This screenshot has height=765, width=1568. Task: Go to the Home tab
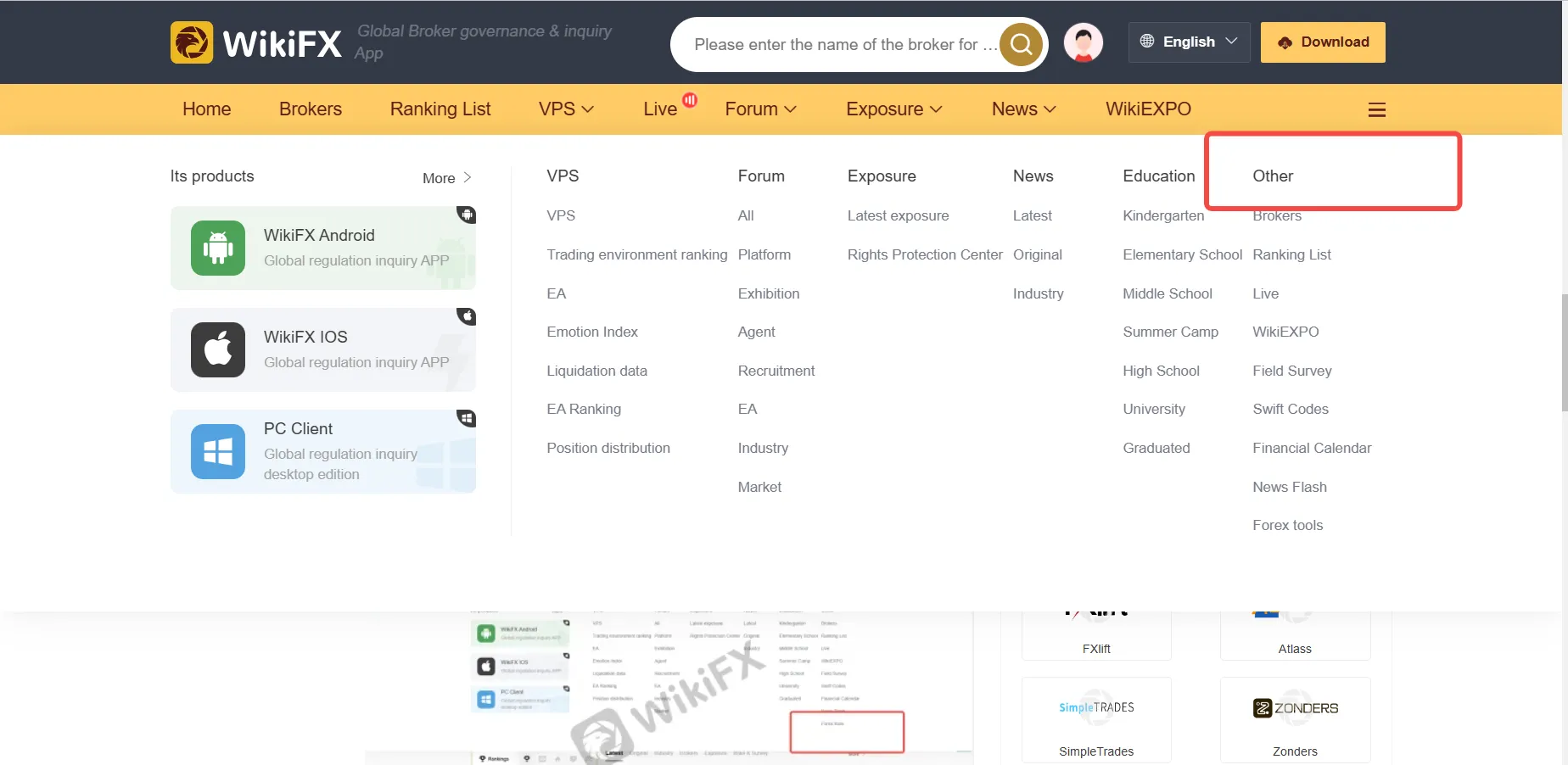(207, 109)
